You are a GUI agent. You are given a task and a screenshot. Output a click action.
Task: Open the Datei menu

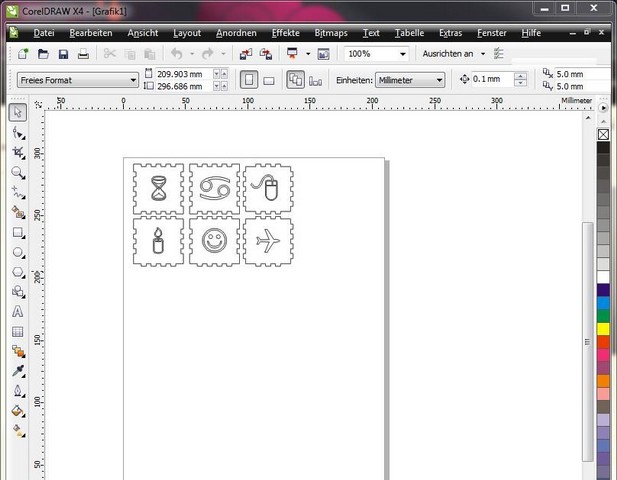44,33
